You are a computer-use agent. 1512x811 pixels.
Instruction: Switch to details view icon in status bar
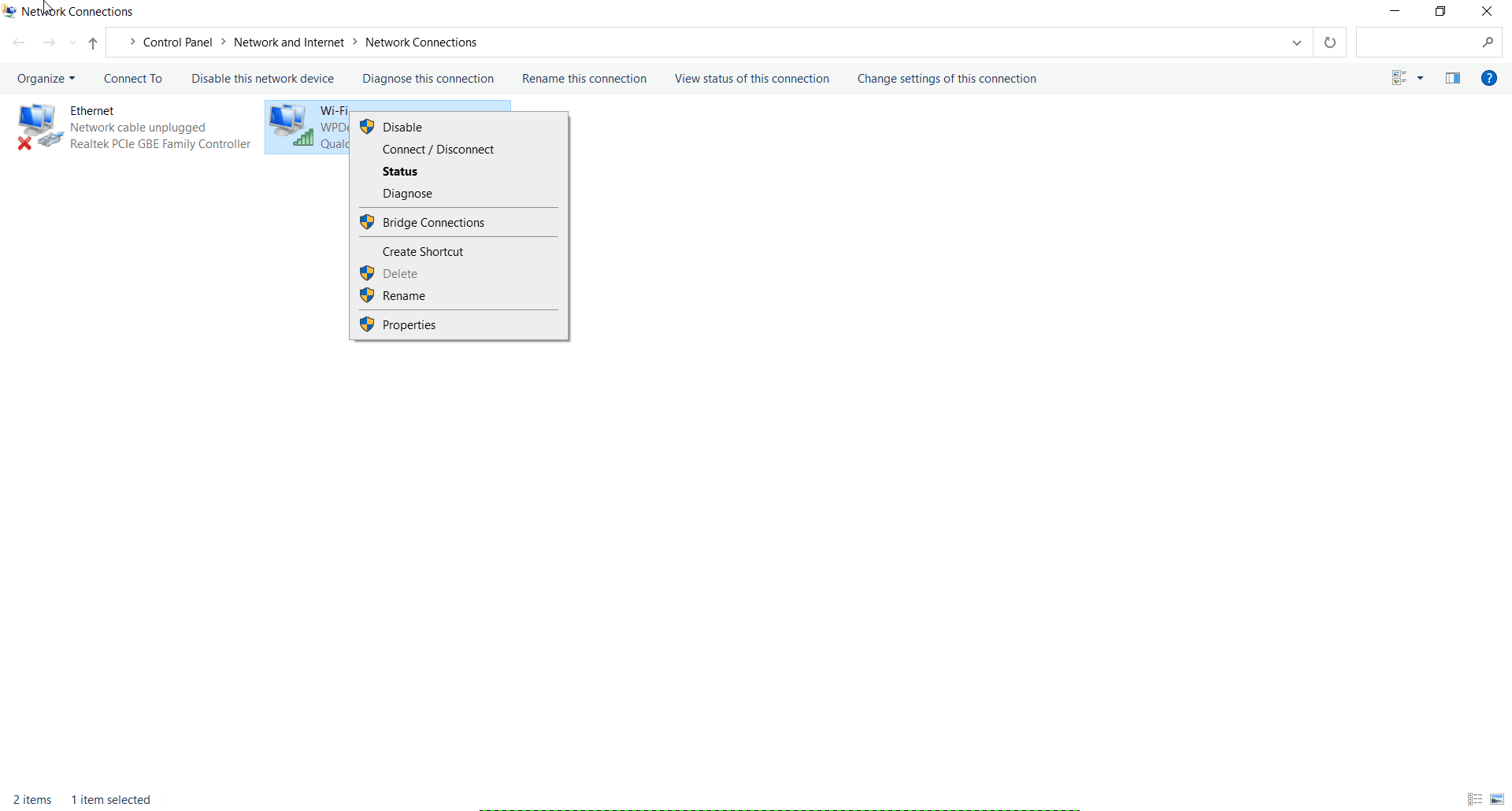coord(1475,799)
